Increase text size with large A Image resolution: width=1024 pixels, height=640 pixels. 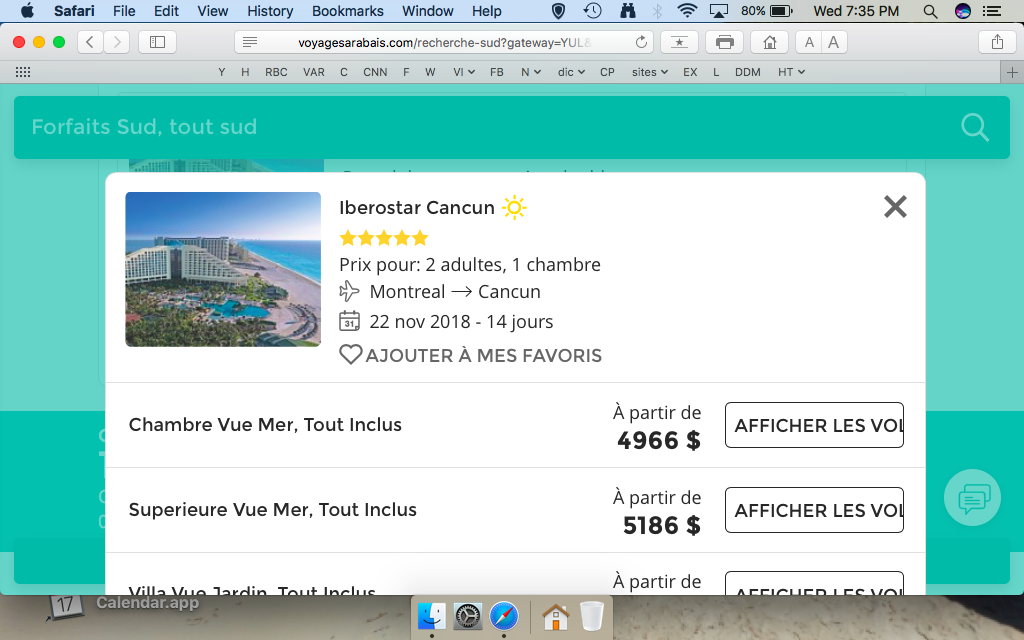point(834,42)
